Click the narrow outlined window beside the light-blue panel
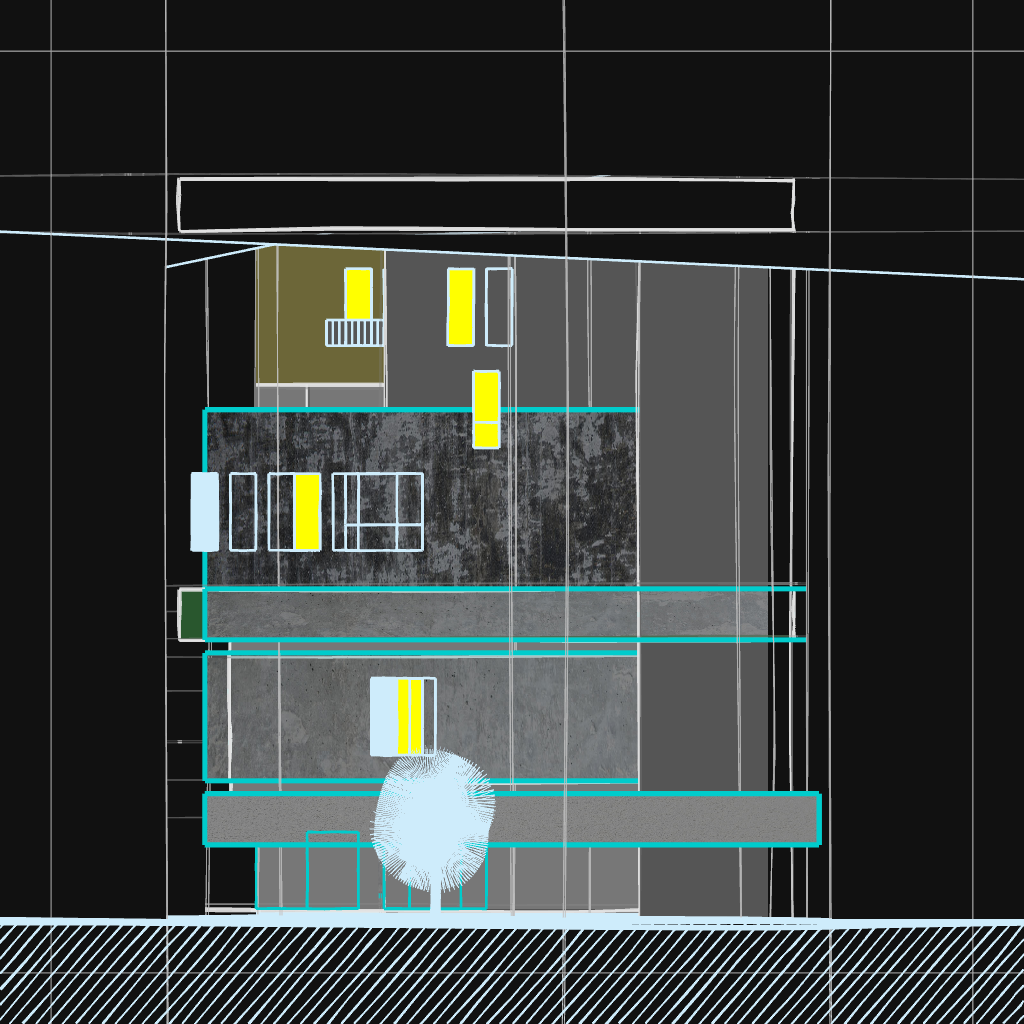Image resolution: width=1024 pixels, height=1024 pixels. [243, 512]
